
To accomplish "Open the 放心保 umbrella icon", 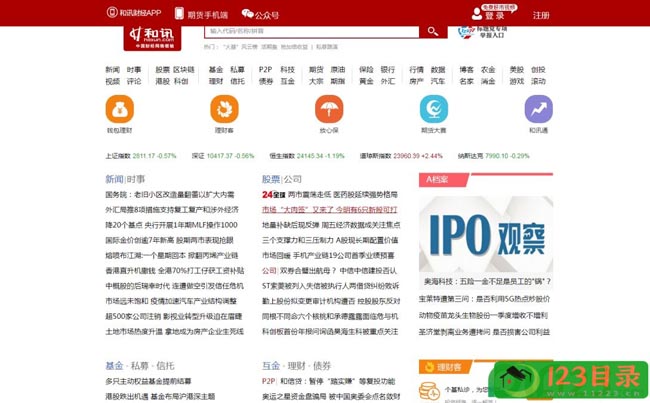I will (329, 109).
